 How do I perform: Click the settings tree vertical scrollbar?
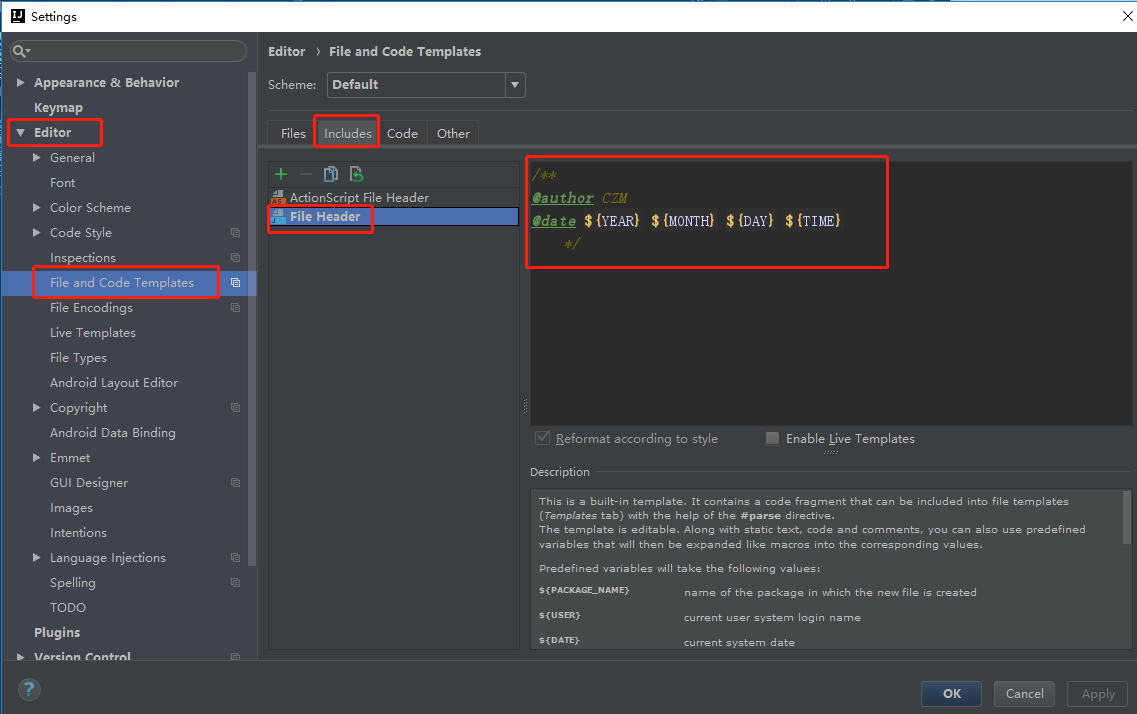pyautogui.click(x=252, y=319)
